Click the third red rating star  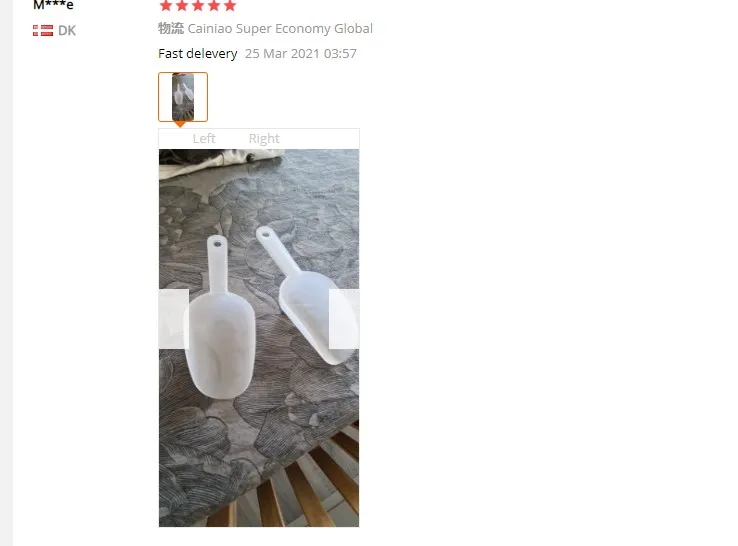(198, 5)
